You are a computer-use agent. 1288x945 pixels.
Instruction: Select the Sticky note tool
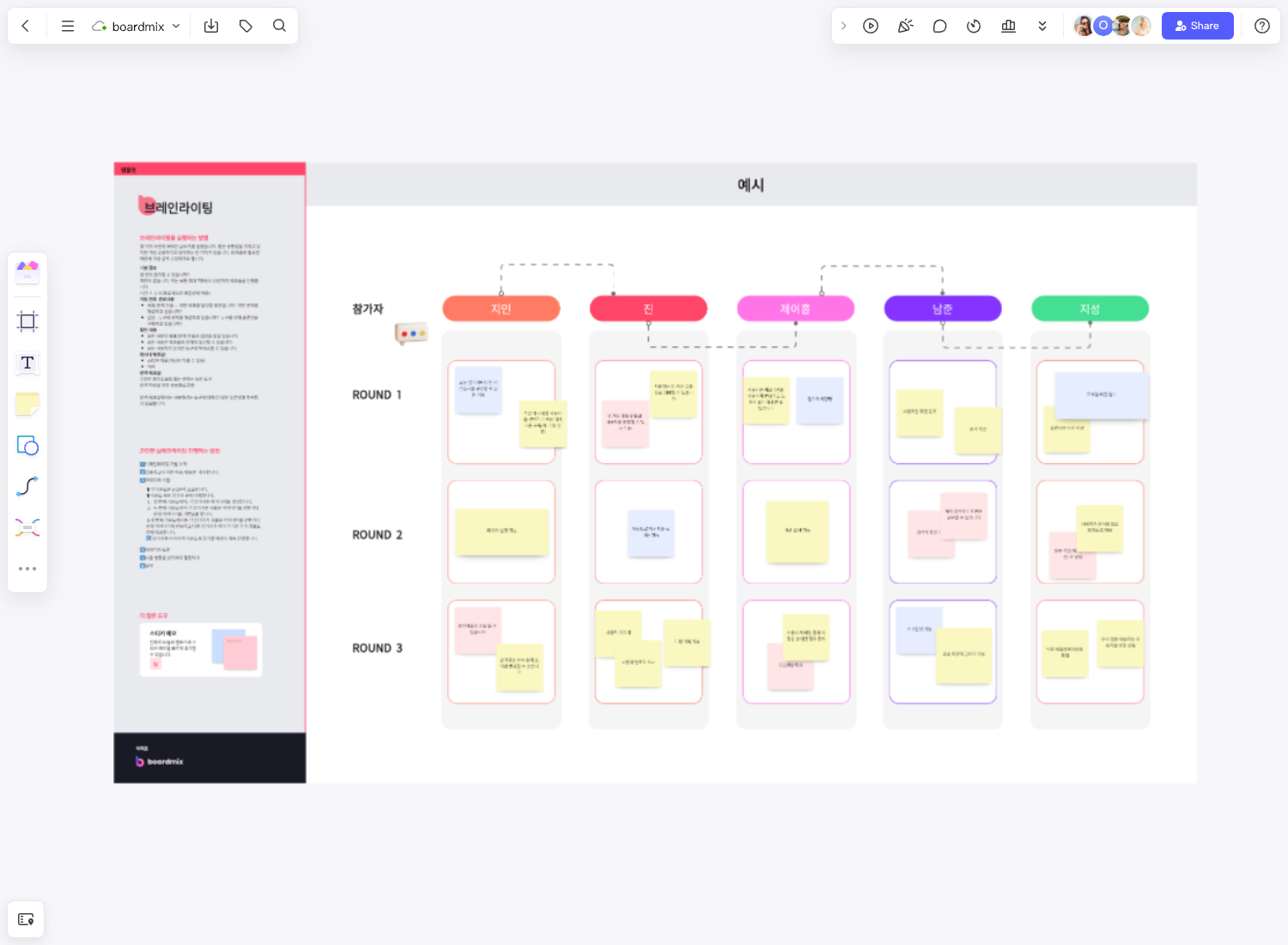pyautogui.click(x=27, y=404)
